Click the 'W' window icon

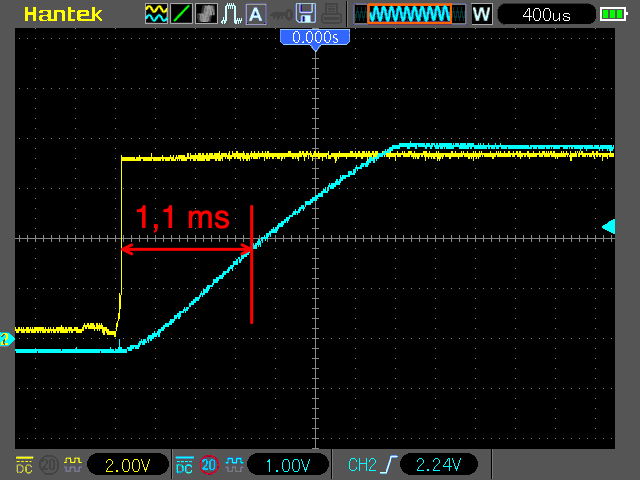[x=481, y=14]
